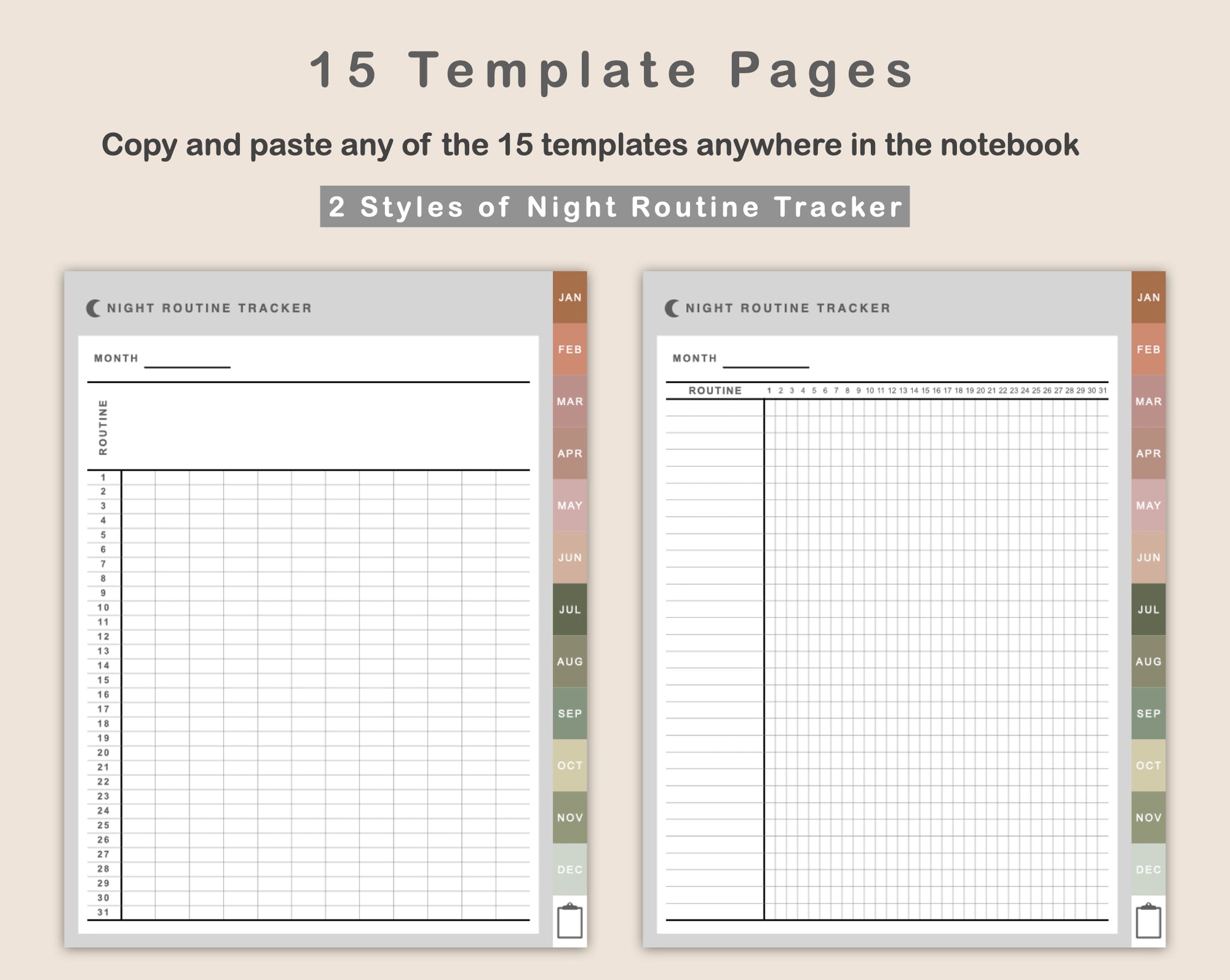Open the FEB tab on the right template
Viewport: 1230px width, 980px height.
click(1148, 349)
